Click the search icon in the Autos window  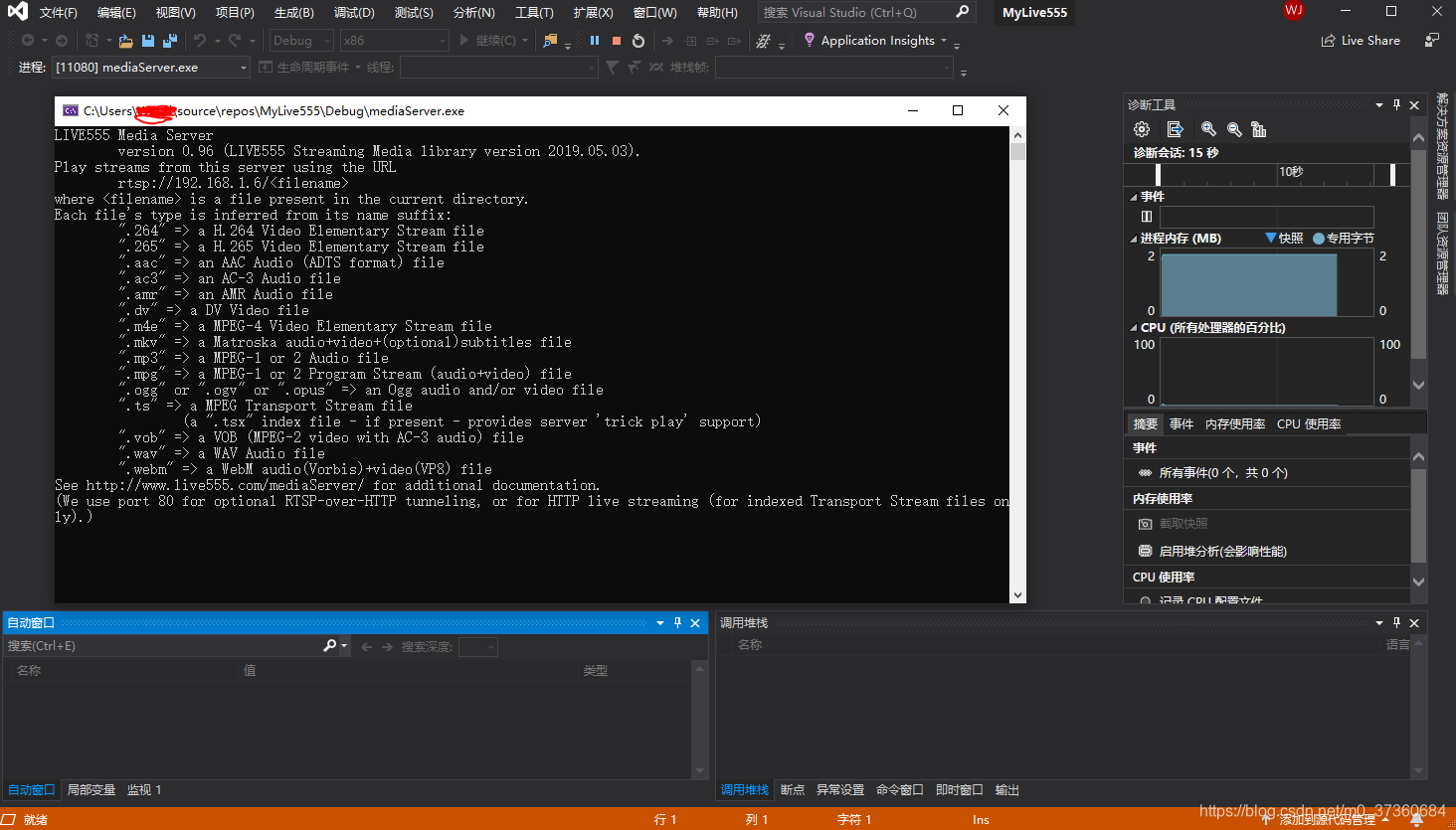point(330,646)
